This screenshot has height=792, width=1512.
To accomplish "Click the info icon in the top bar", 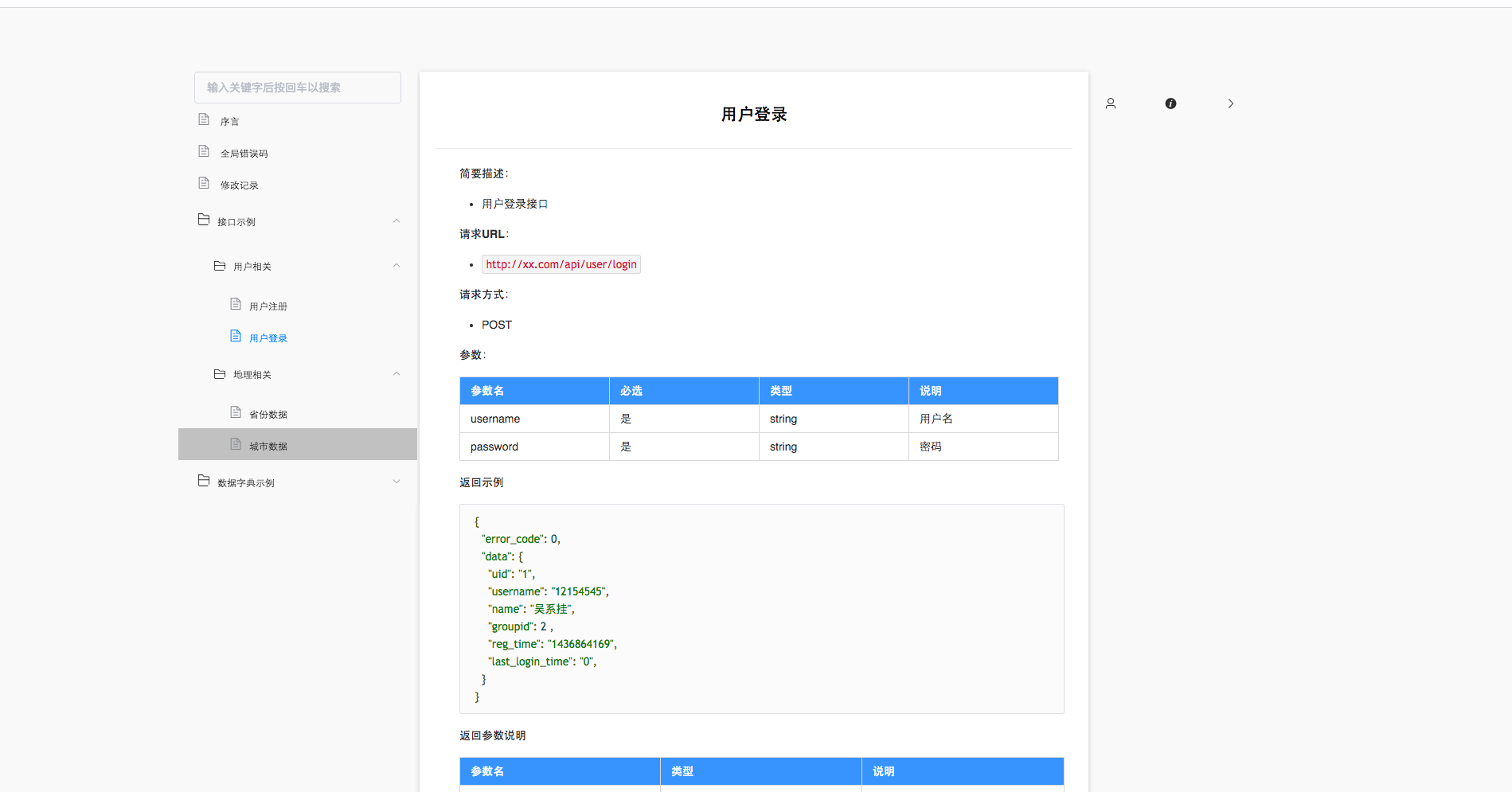I will pyautogui.click(x=1170, y=103).
